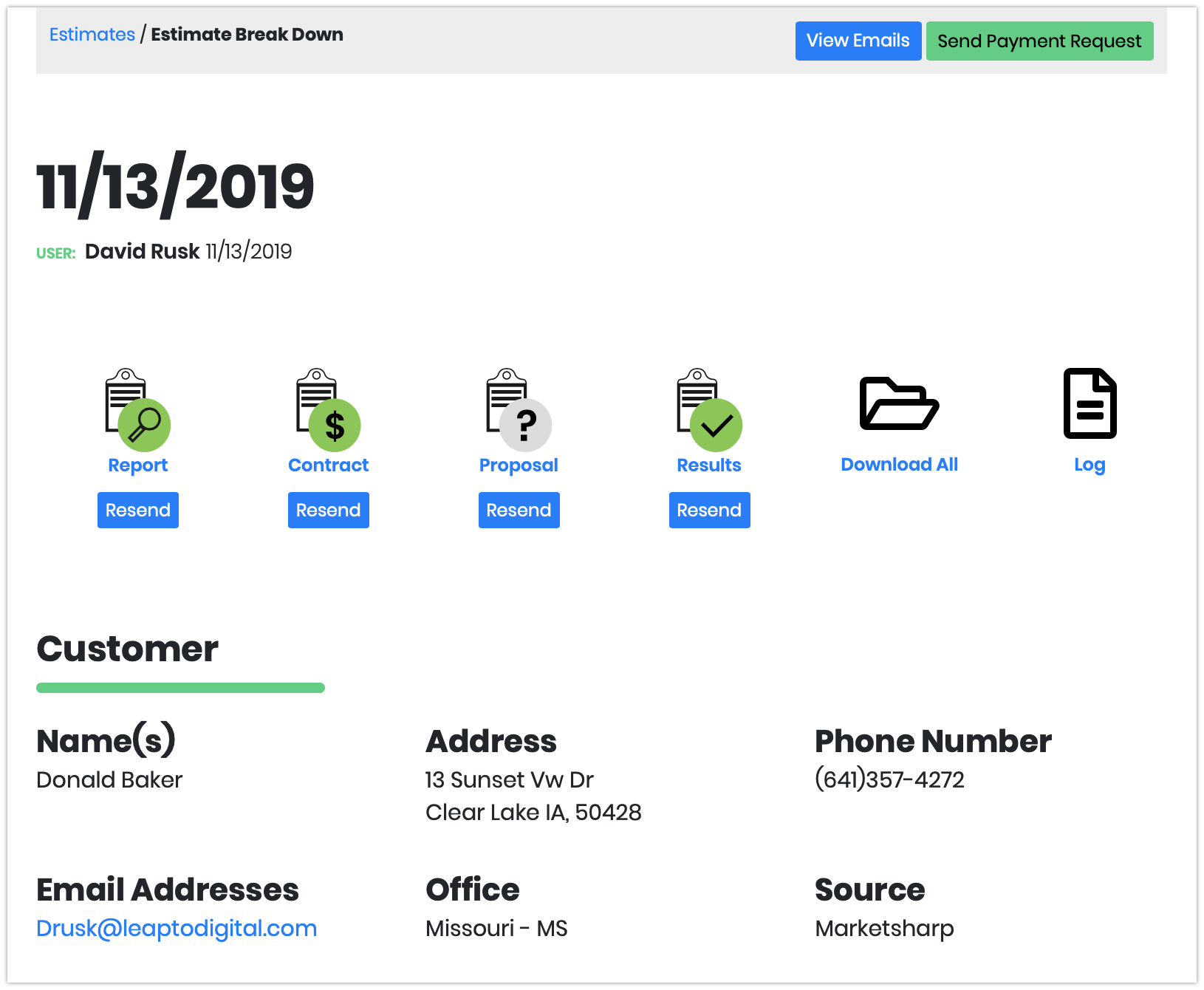This screenshot has width=1204, height=990.
Task: Resend the Proposal
Action: pos(519,511)
